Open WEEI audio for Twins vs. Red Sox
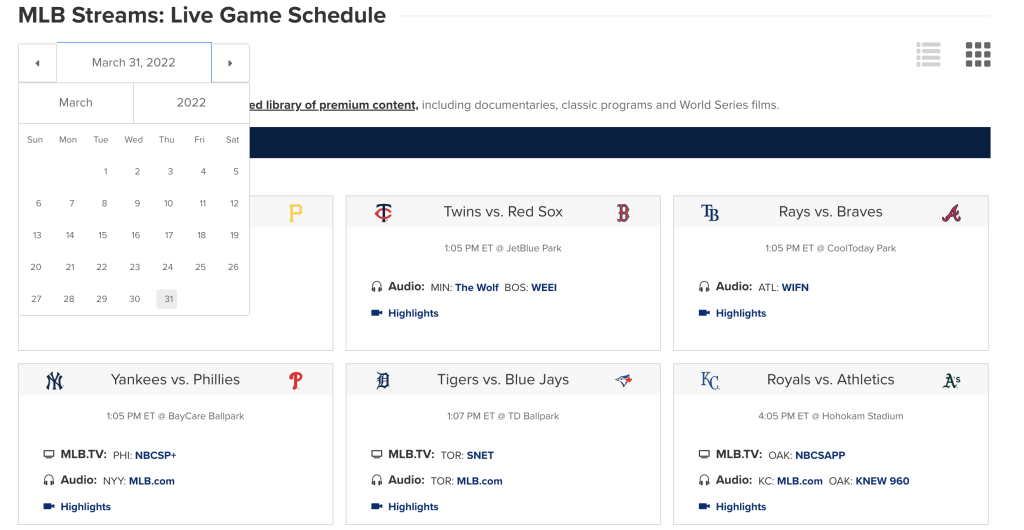Viewport: 1024px width, 530px height. [x=544, y=288]
